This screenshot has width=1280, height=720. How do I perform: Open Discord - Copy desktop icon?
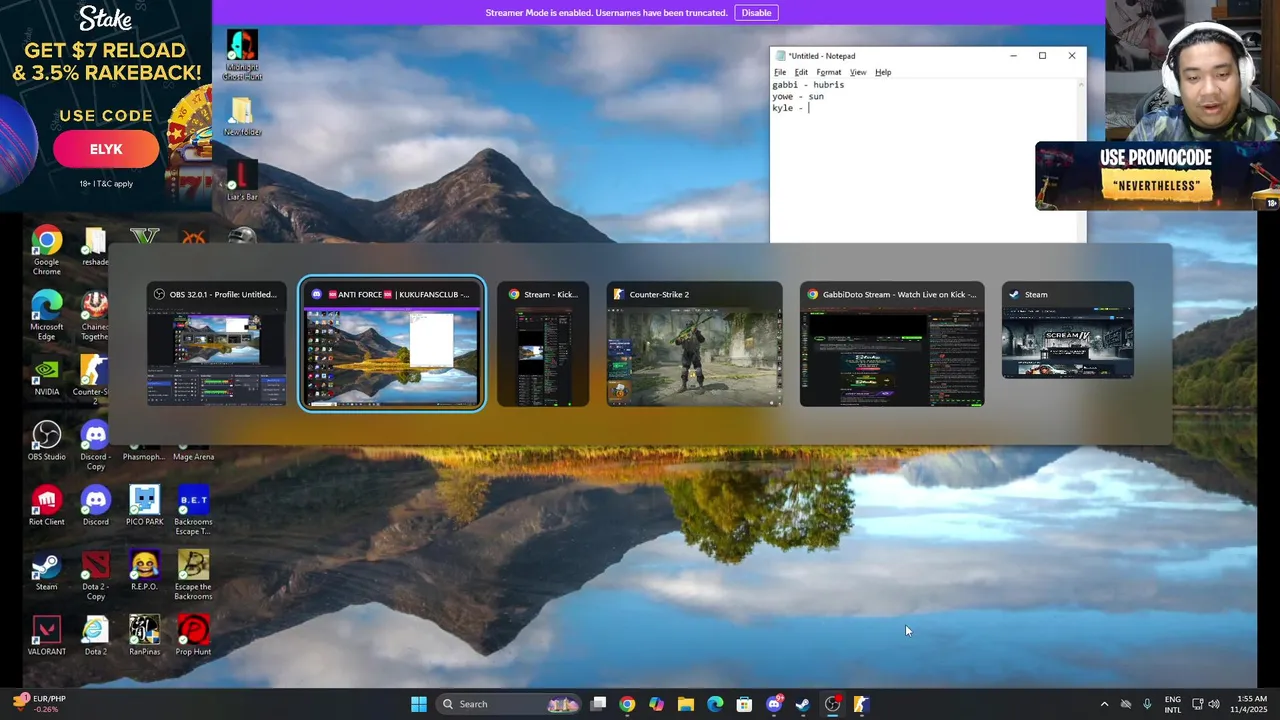click(95, 445)
